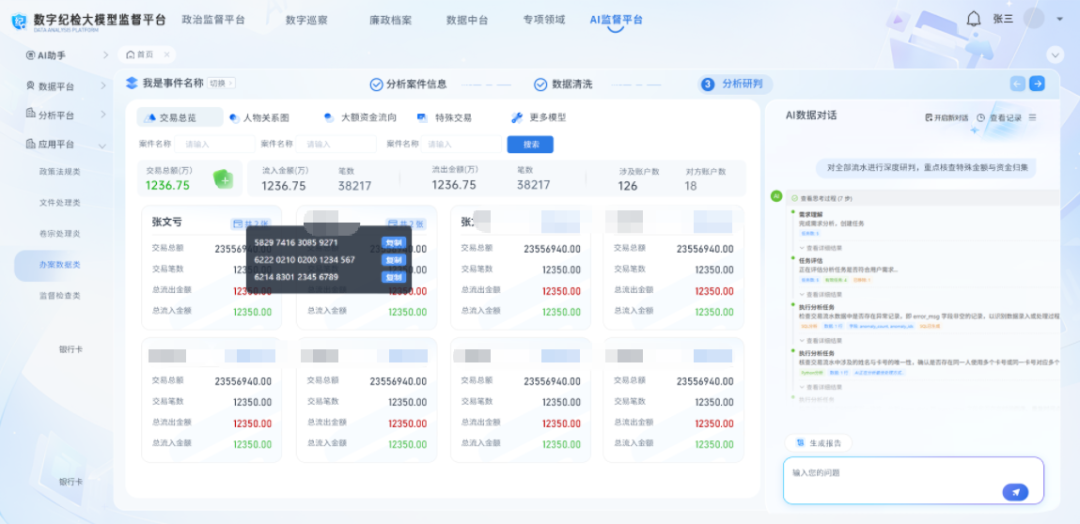Click the send paper-plane button
This screenshot has width=1080, height=524.
tap(1015, 492)
